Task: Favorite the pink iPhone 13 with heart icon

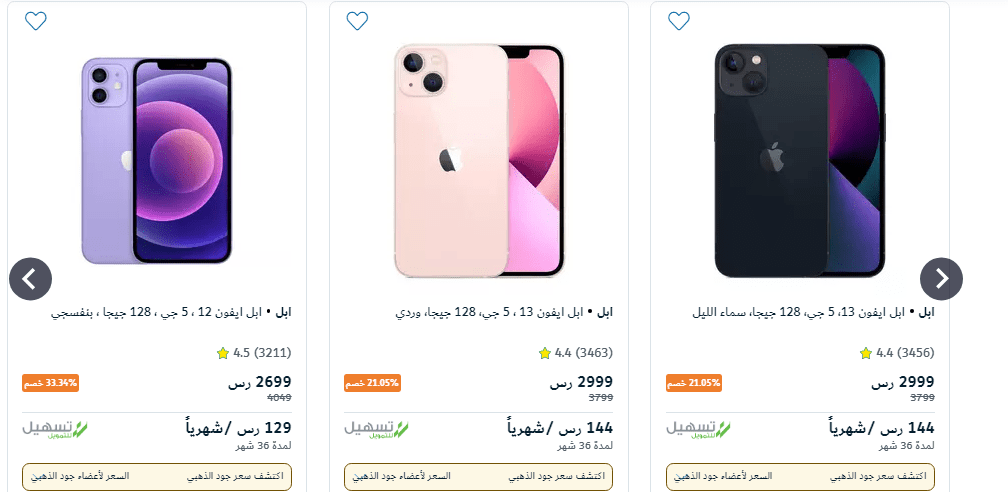Action: (x=357, y=21)
